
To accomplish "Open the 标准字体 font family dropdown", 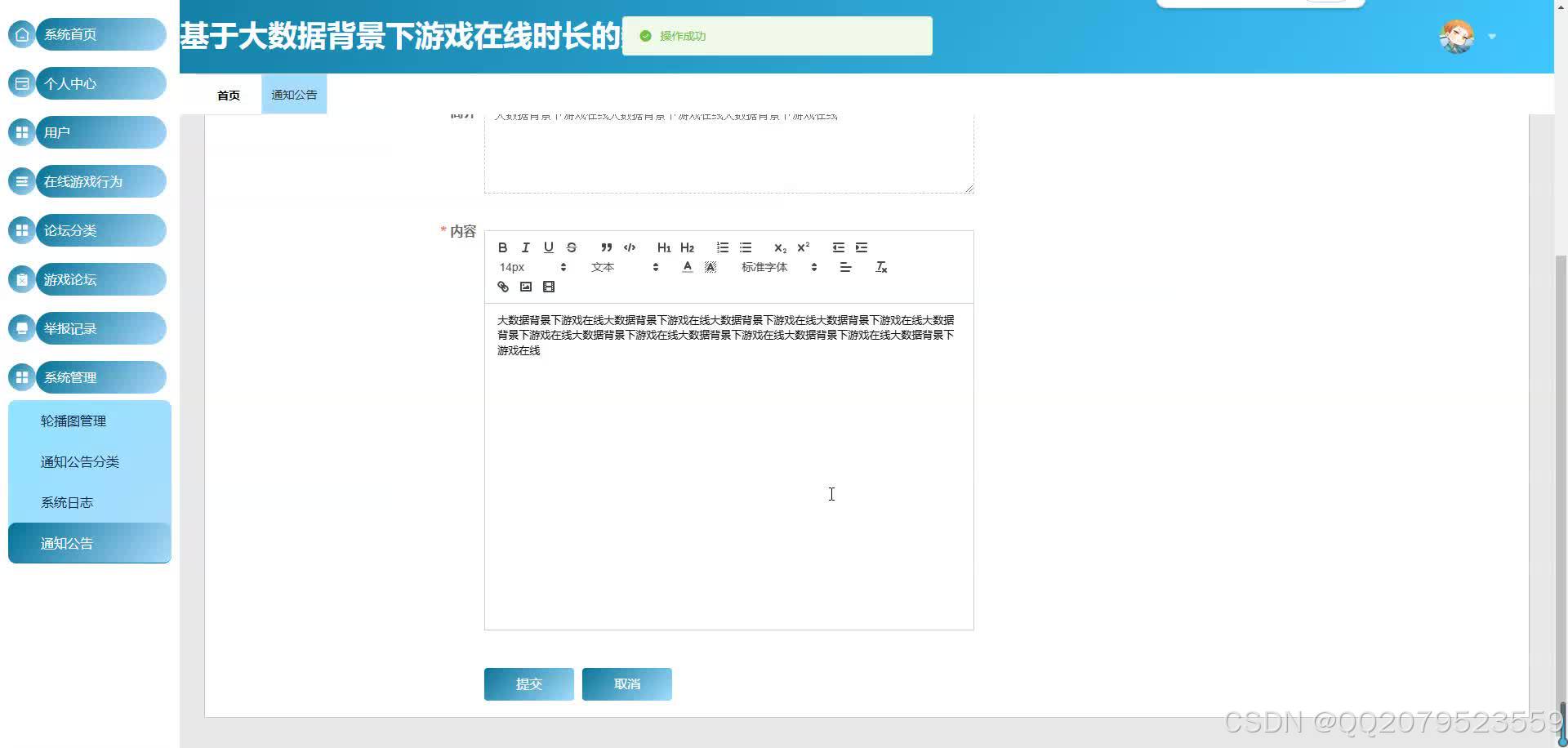I will pyautogui.click(x=779, y=267).
